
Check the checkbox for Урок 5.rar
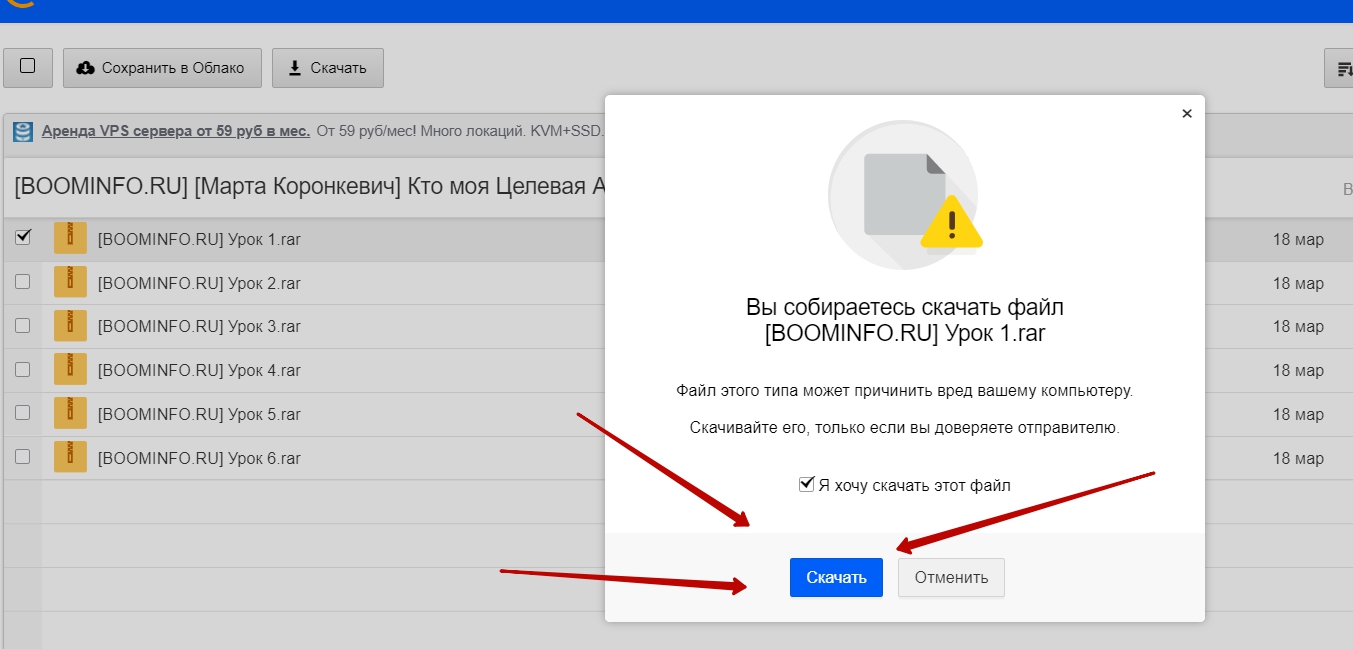tap(23, 413)
